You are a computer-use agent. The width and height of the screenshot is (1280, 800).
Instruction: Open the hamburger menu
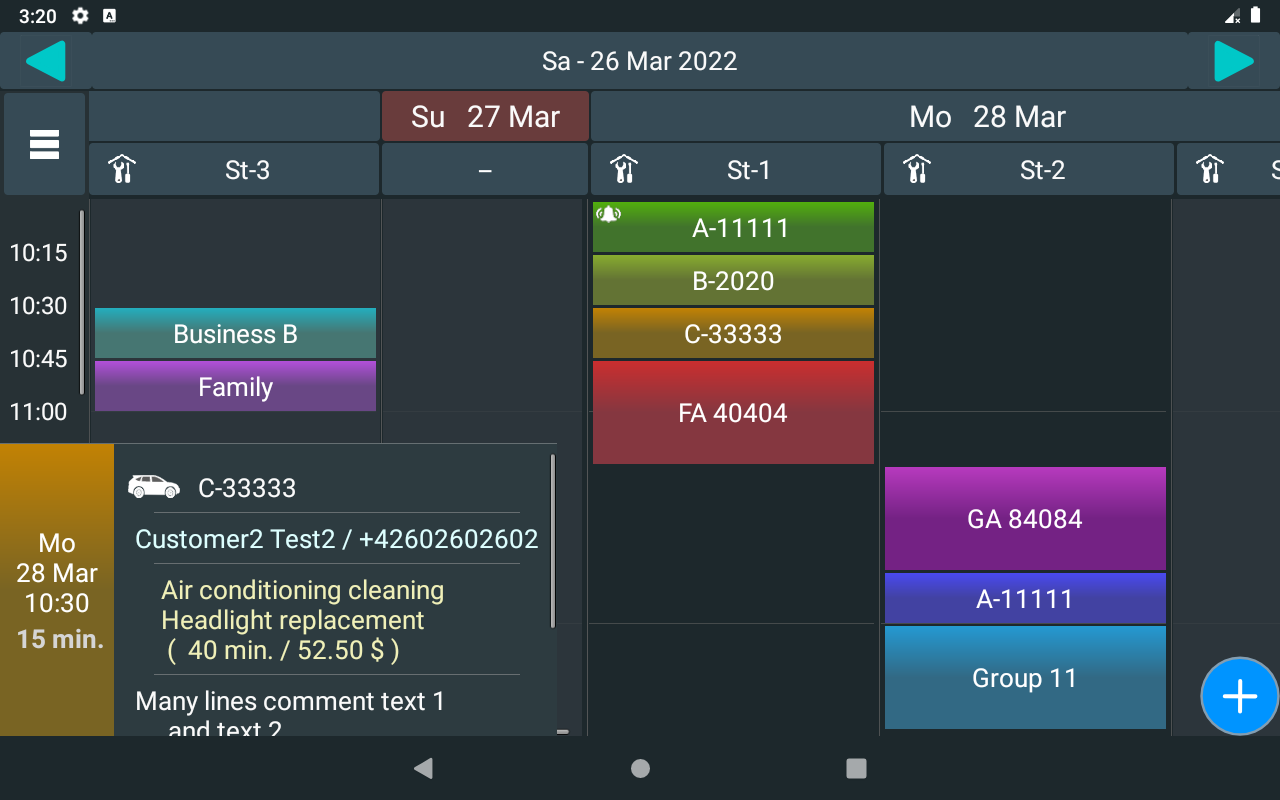44,144
